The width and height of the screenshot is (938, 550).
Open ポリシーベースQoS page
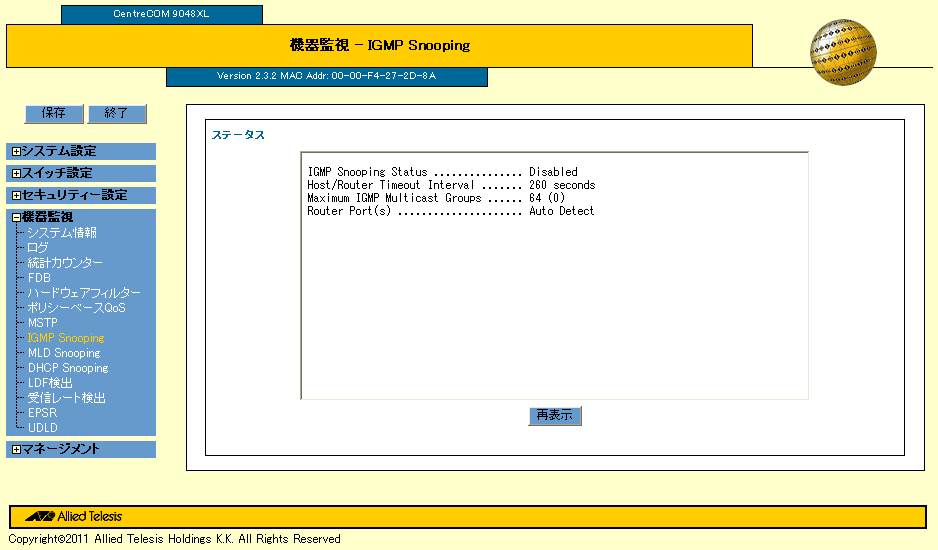(x=77, y=308)
